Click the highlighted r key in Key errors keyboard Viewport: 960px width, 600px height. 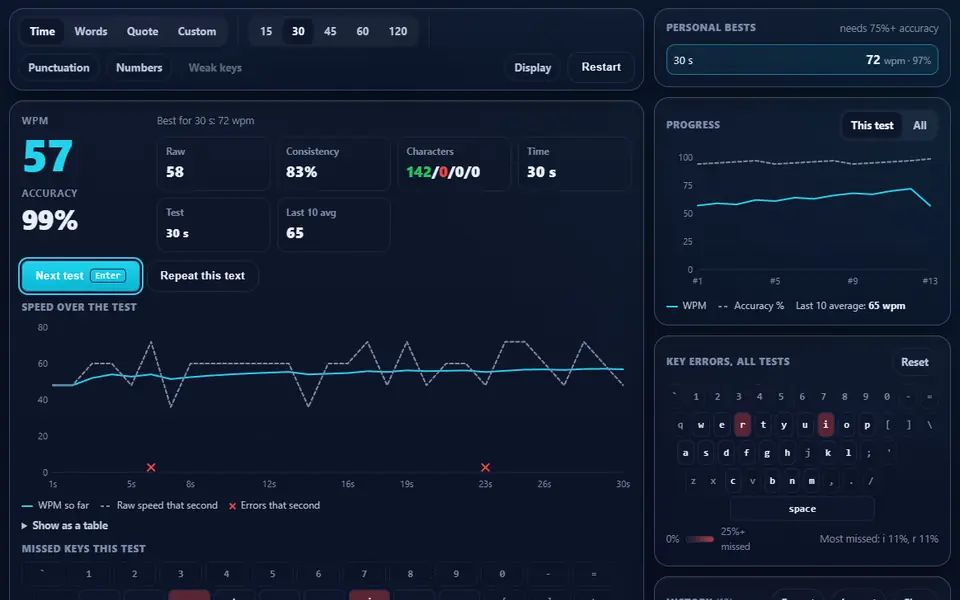click(742, 424)
